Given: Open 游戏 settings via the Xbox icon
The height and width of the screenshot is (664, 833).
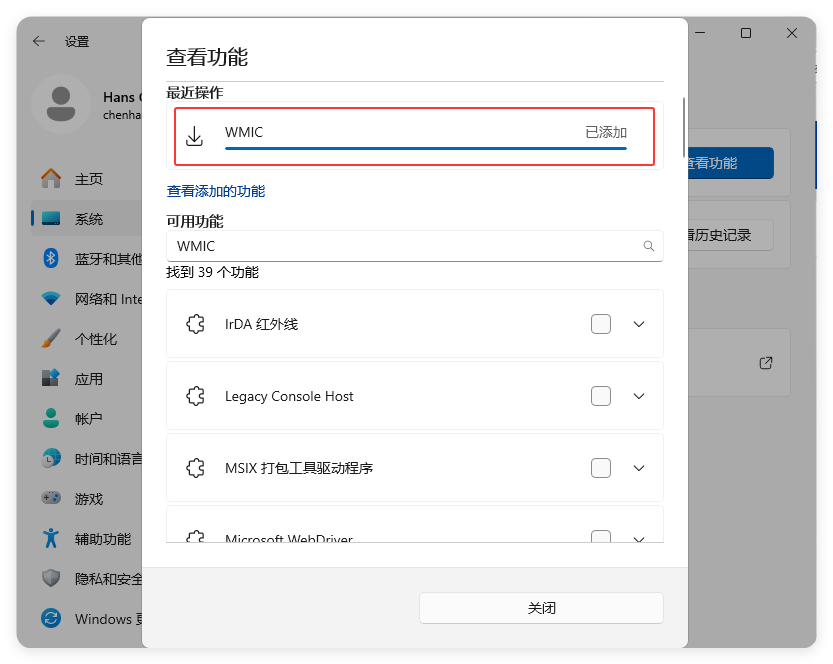Looking at the screenshot, I should tap(51, 498).
